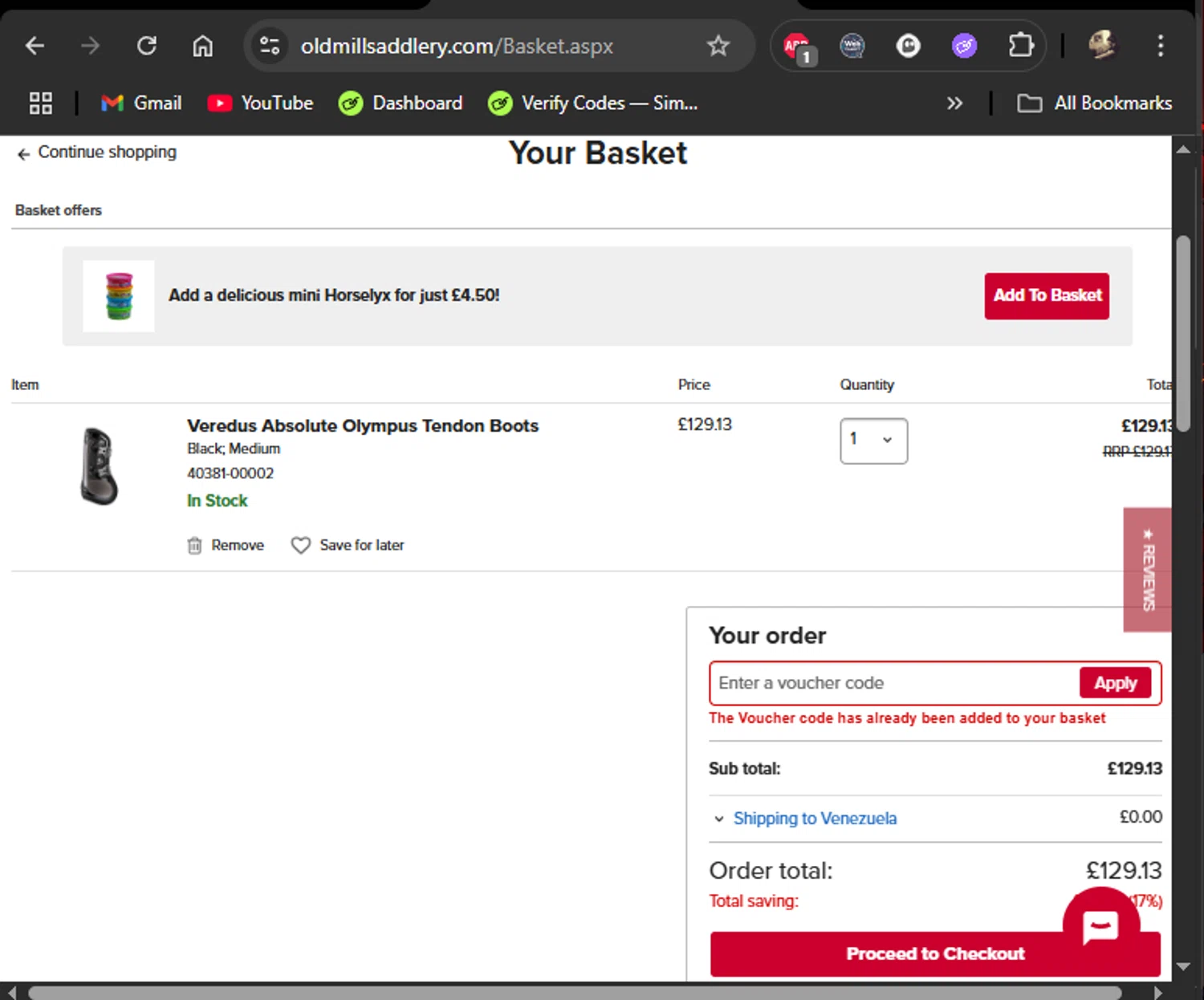The image size is (1204, 1000).
Task: Go back with the browser back arrow
Action: [35, 46]
